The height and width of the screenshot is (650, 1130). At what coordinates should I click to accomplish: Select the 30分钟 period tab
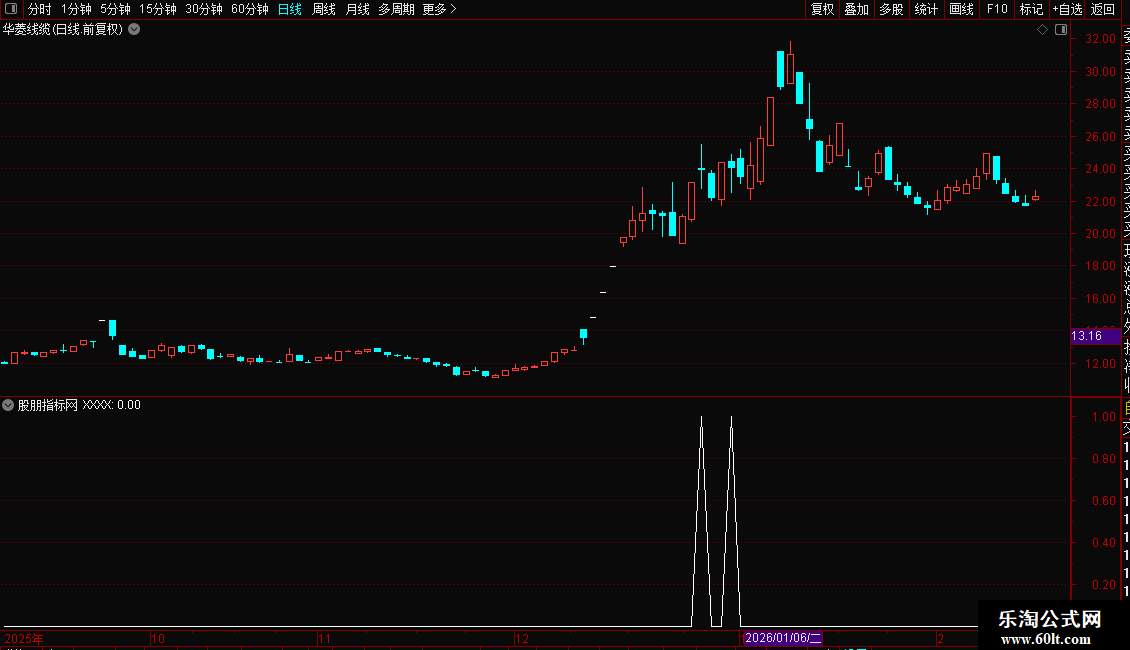point(204,9)
